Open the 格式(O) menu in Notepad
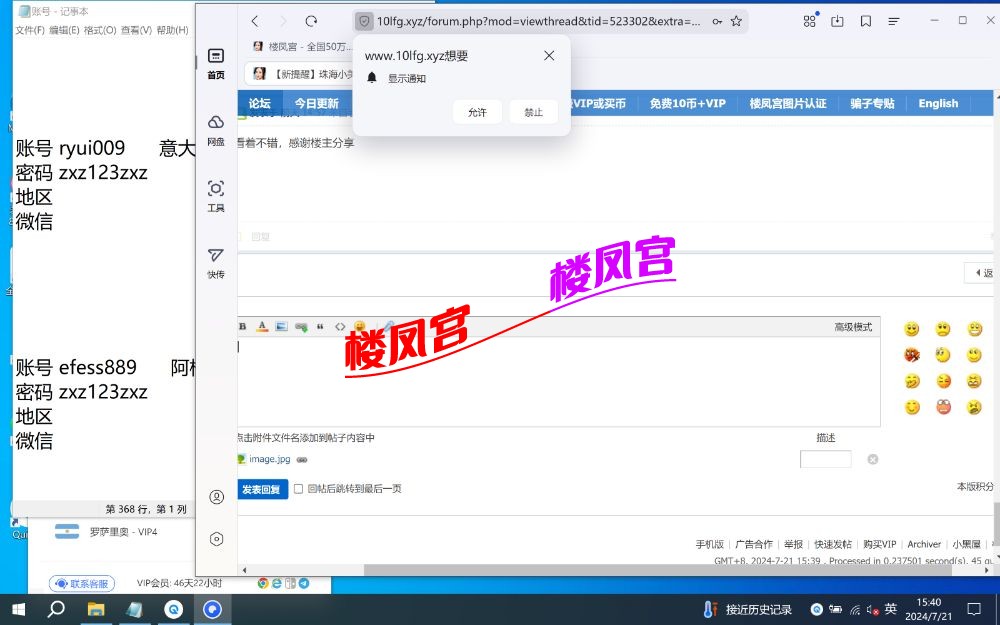The image size is (1000, 625). (100, 30)
